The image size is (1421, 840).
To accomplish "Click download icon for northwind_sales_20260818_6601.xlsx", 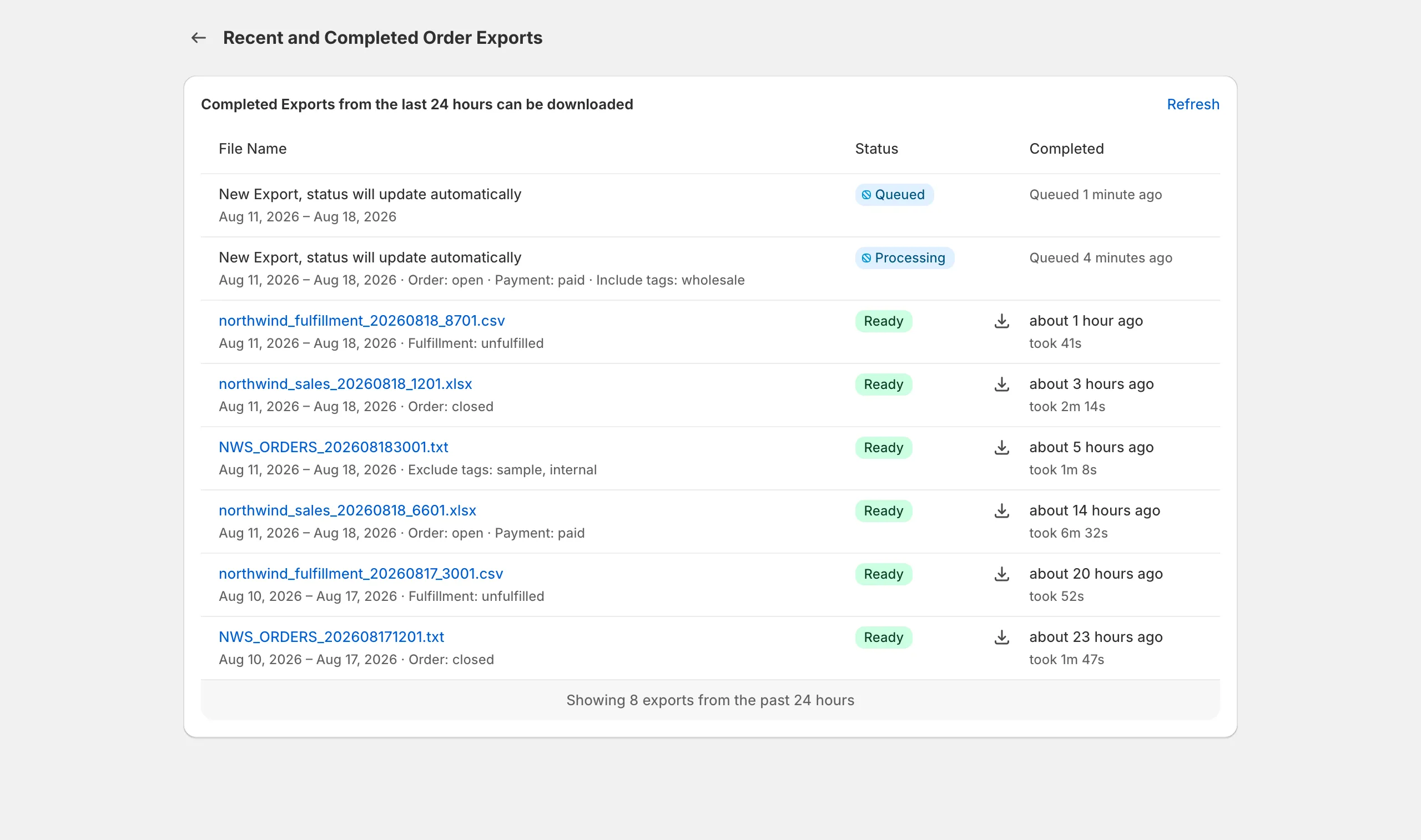I will 1001,510.
